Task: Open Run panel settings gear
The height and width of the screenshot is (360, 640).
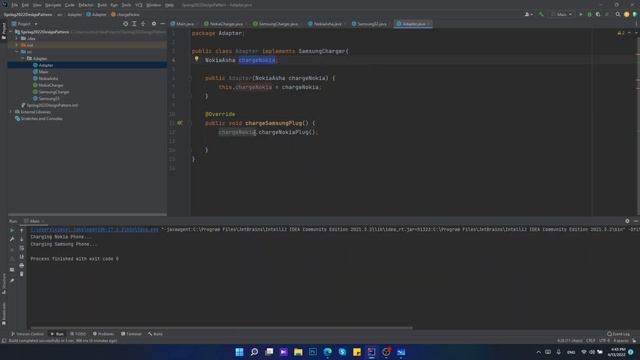Action: 627,221
